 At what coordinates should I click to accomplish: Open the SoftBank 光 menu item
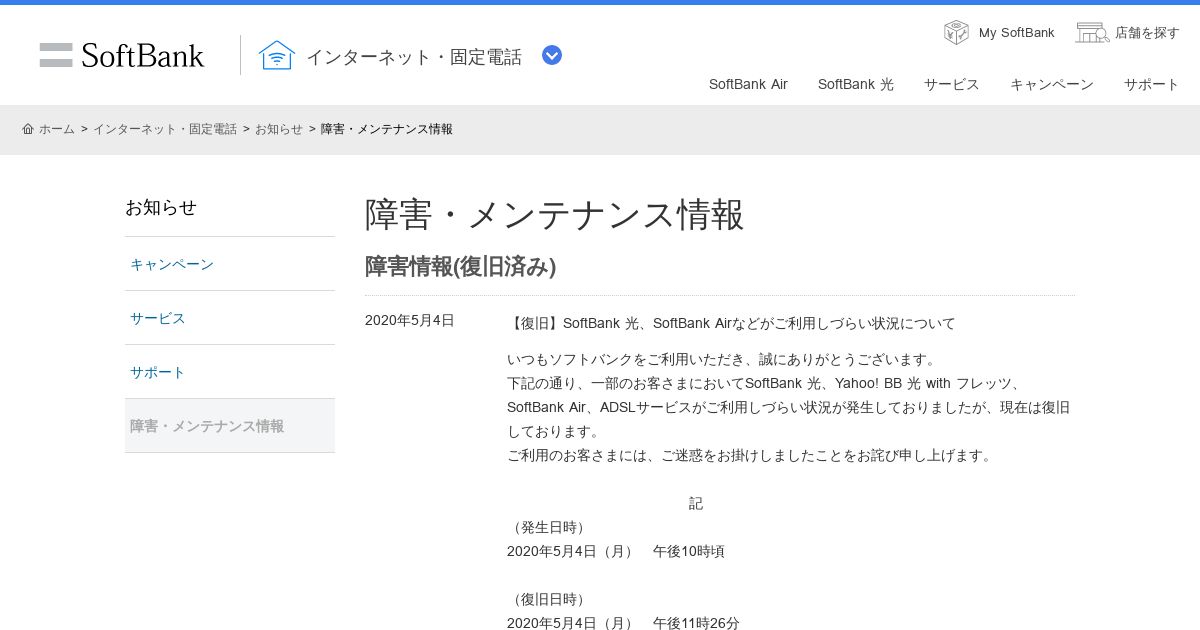(856, 84)
